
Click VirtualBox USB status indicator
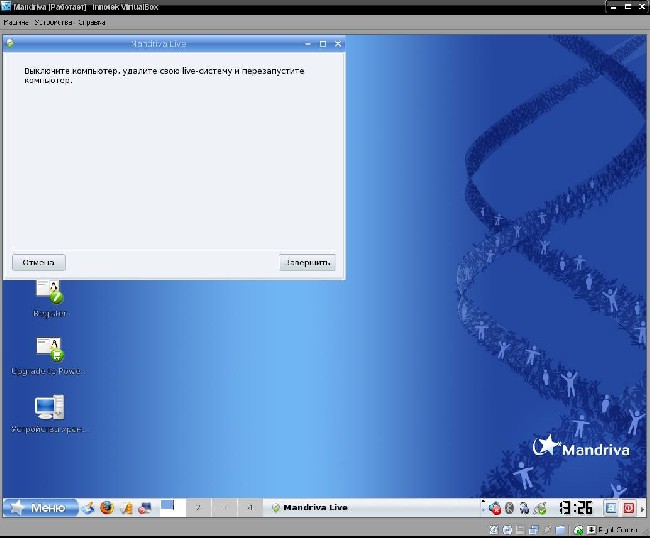[x=547, y=529]
